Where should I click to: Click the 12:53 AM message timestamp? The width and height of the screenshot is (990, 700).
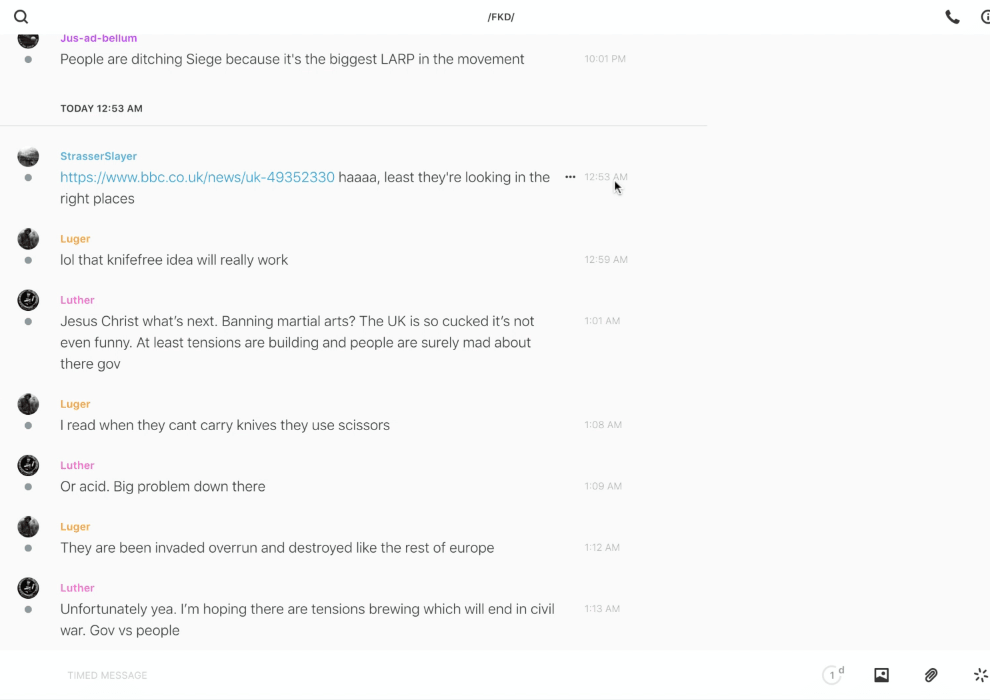click(605, 177)
